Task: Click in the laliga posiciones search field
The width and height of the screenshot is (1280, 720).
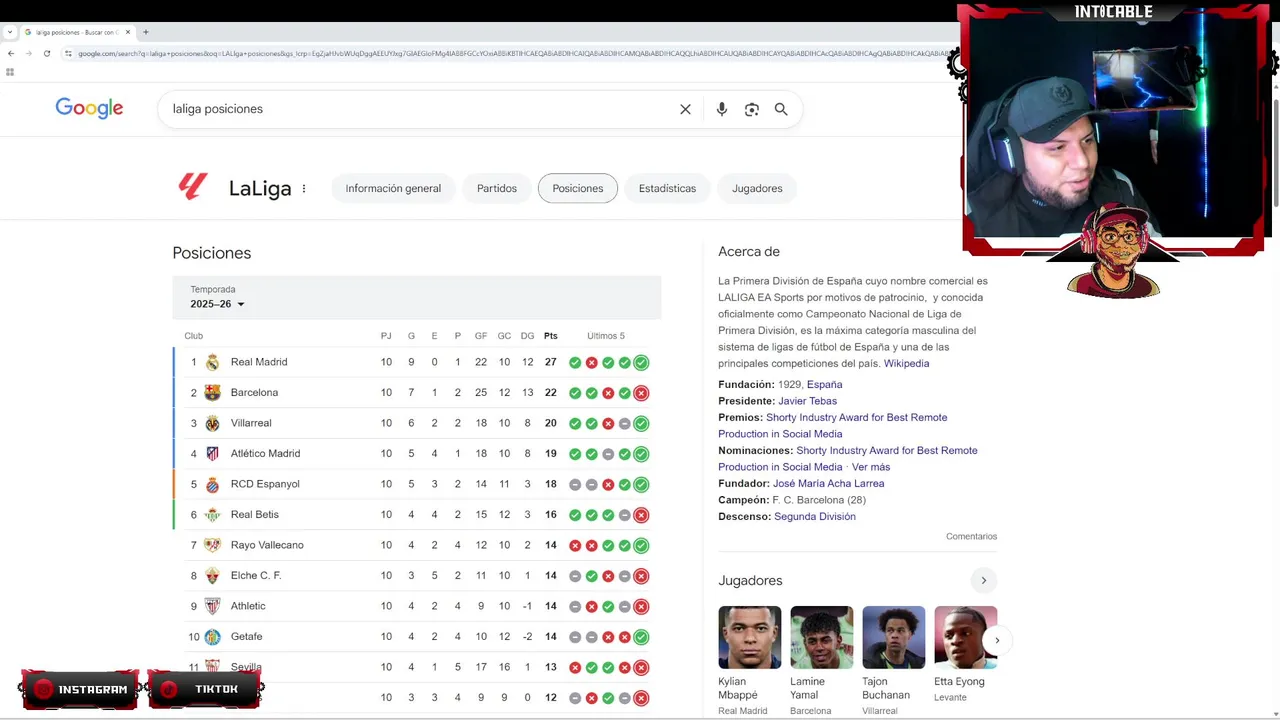Action: point(420,109)
